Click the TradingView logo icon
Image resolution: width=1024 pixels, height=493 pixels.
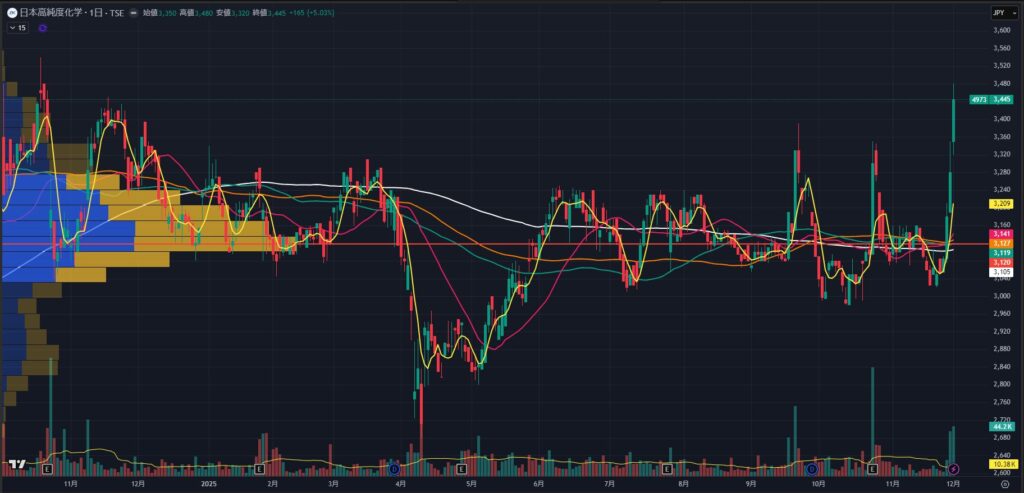pos(16,465)
